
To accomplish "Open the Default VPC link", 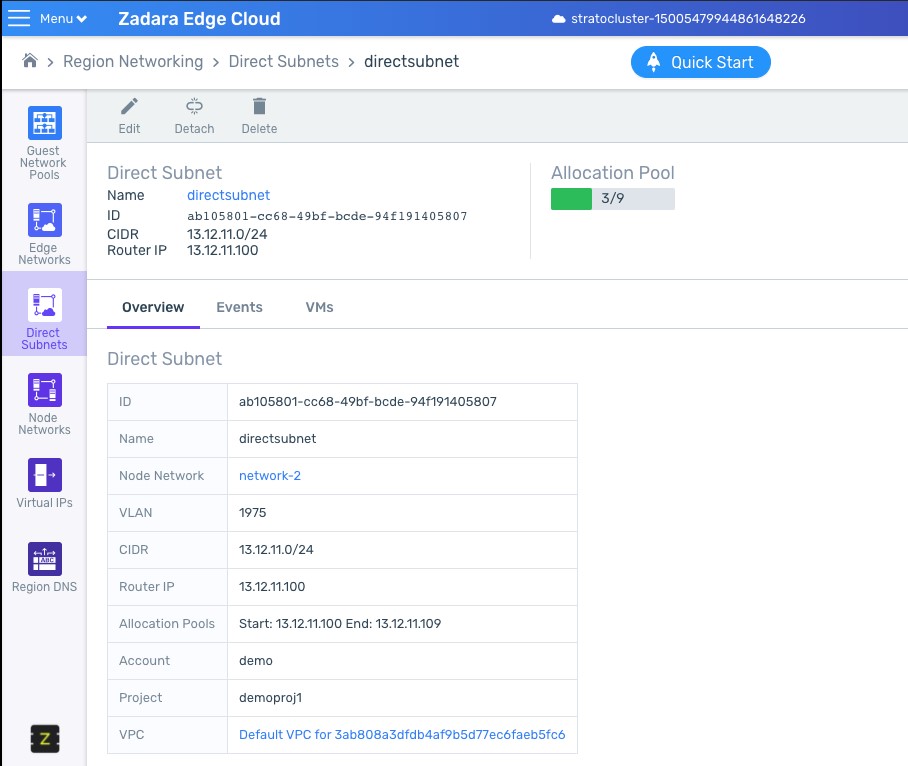I will click(402, 735).
